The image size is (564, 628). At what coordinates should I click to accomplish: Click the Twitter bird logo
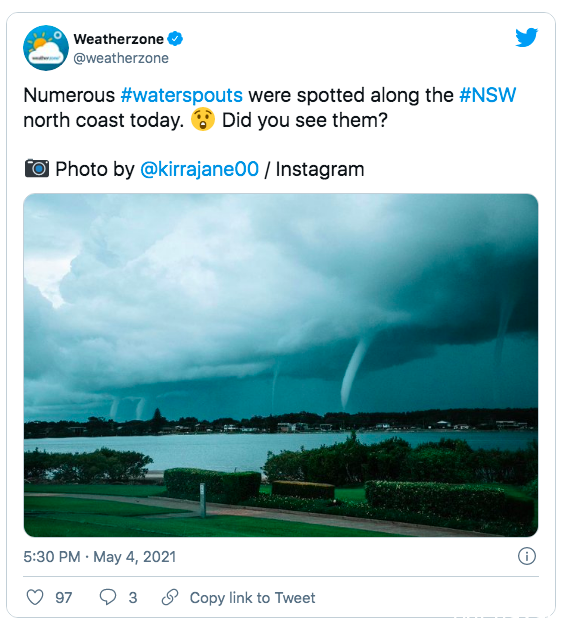526,37
